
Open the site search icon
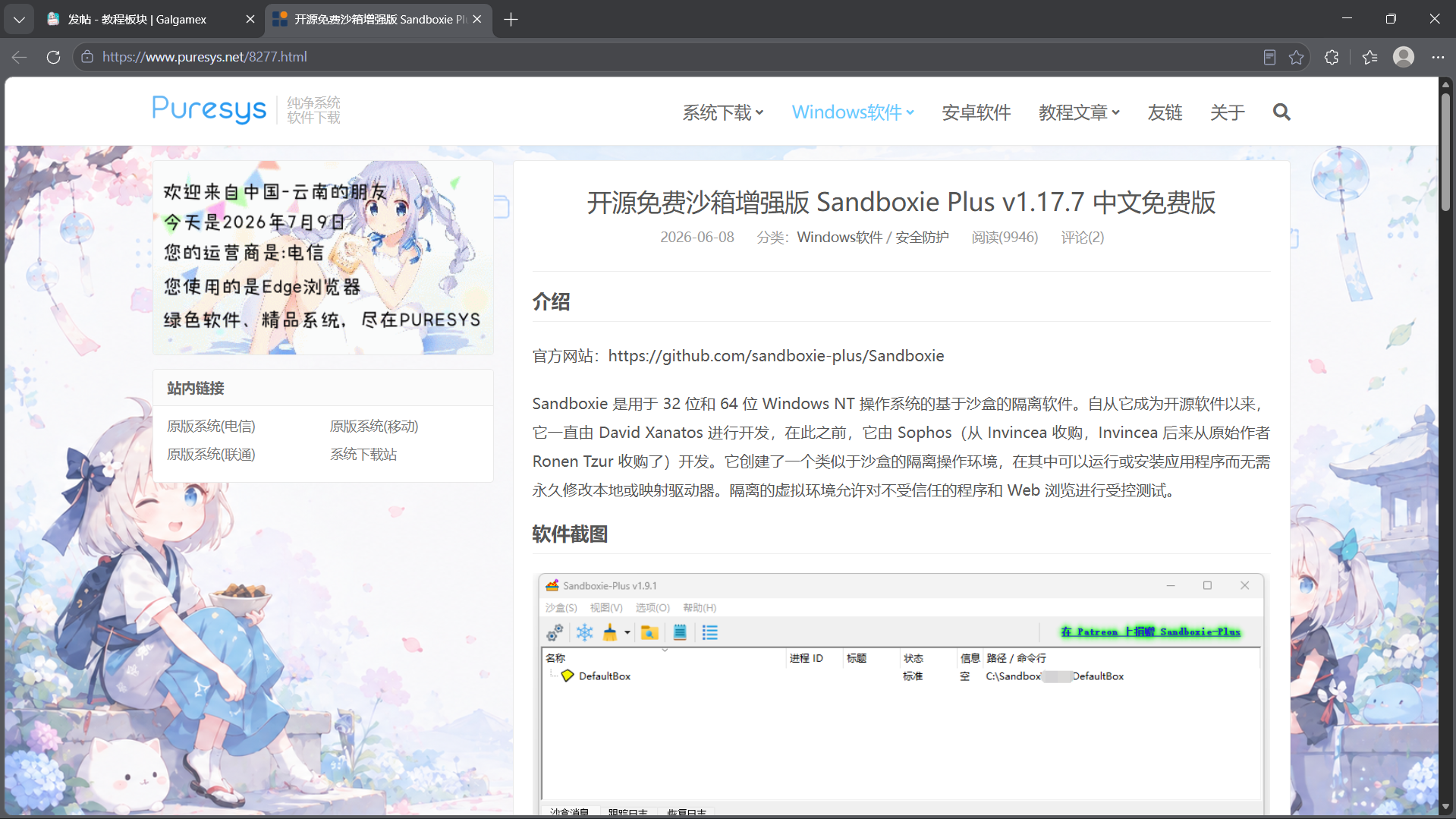click(x=1281, y=112)
